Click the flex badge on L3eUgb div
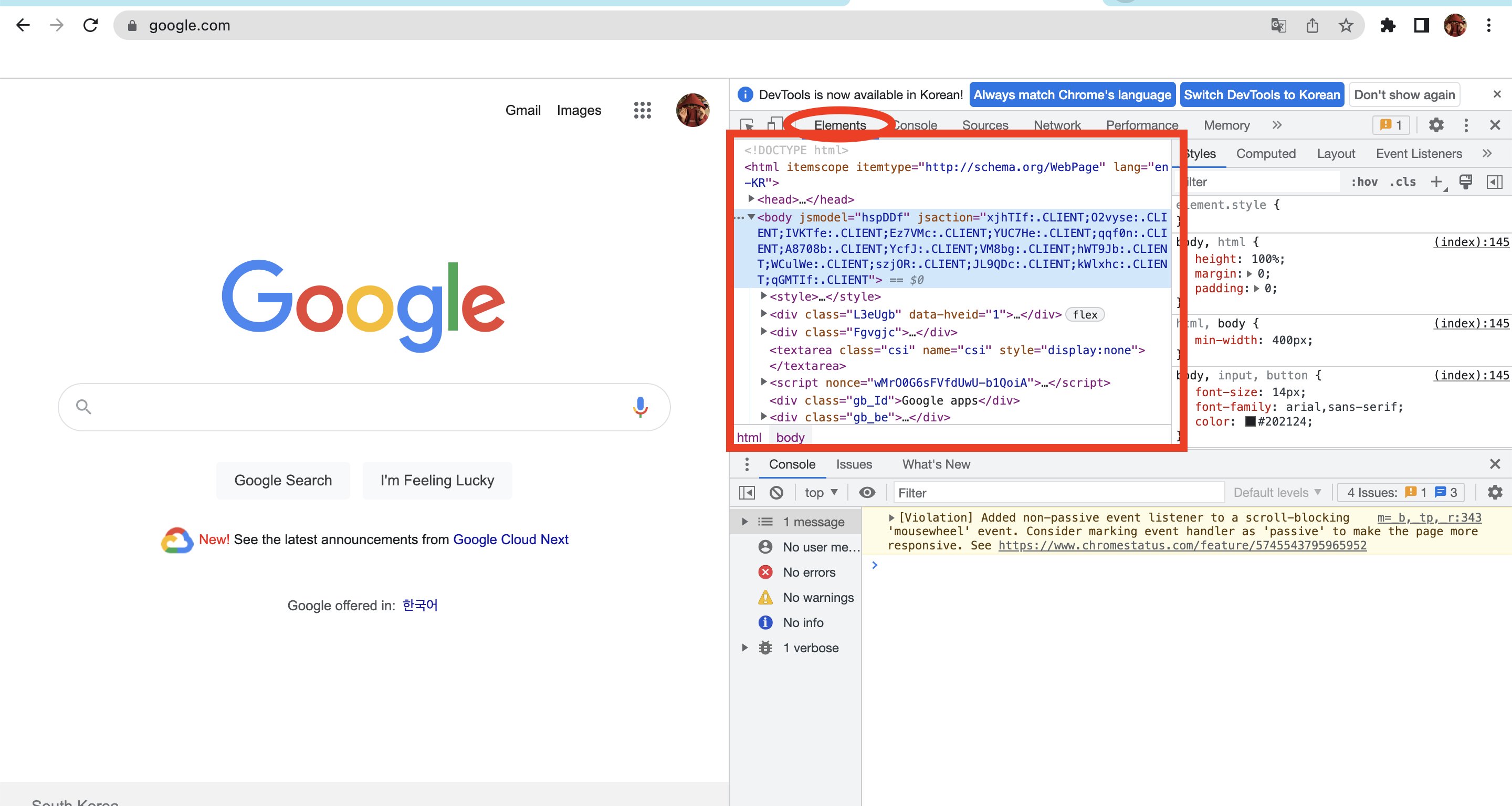The image size is (1512, 806). pyautogui.click(x=1085, y=314)
